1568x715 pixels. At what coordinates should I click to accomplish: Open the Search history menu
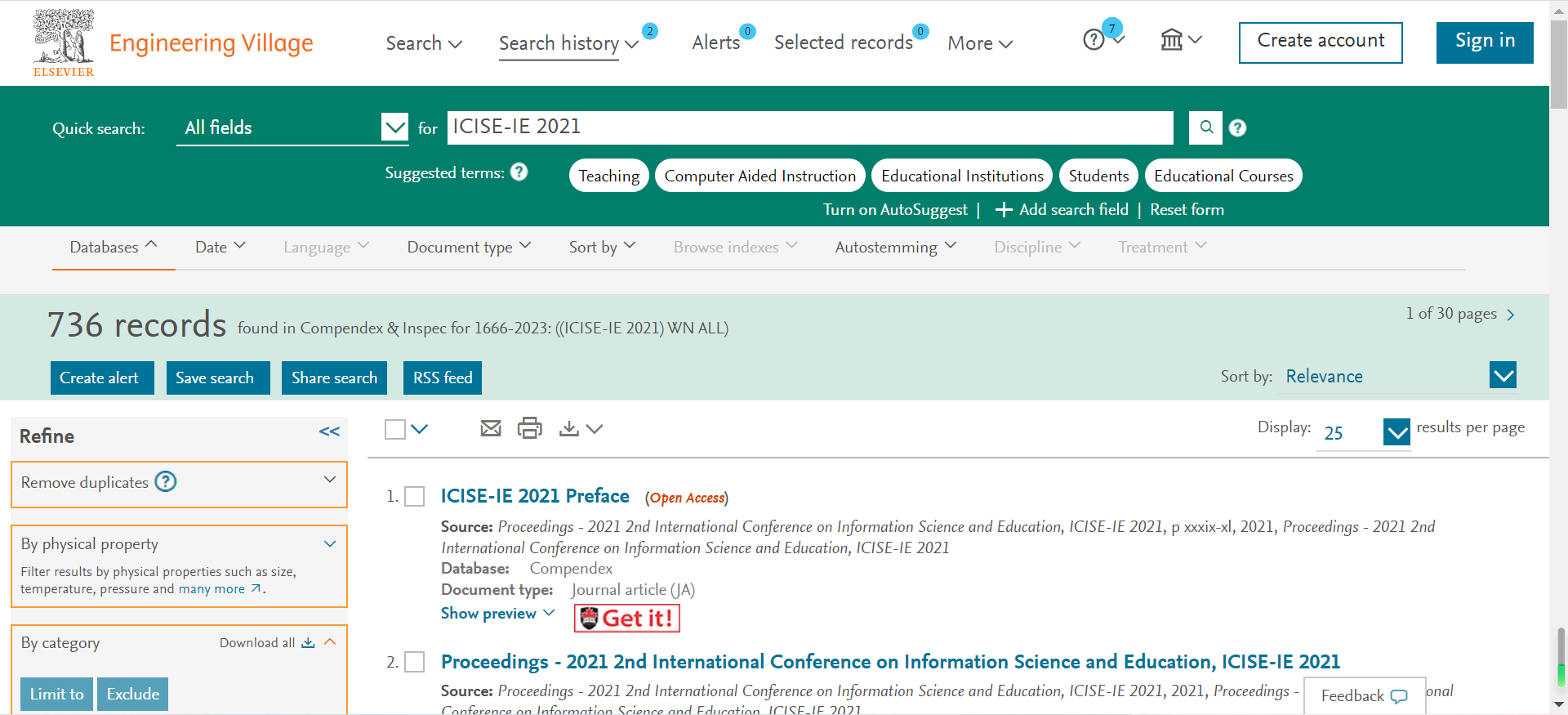point(568,43)
